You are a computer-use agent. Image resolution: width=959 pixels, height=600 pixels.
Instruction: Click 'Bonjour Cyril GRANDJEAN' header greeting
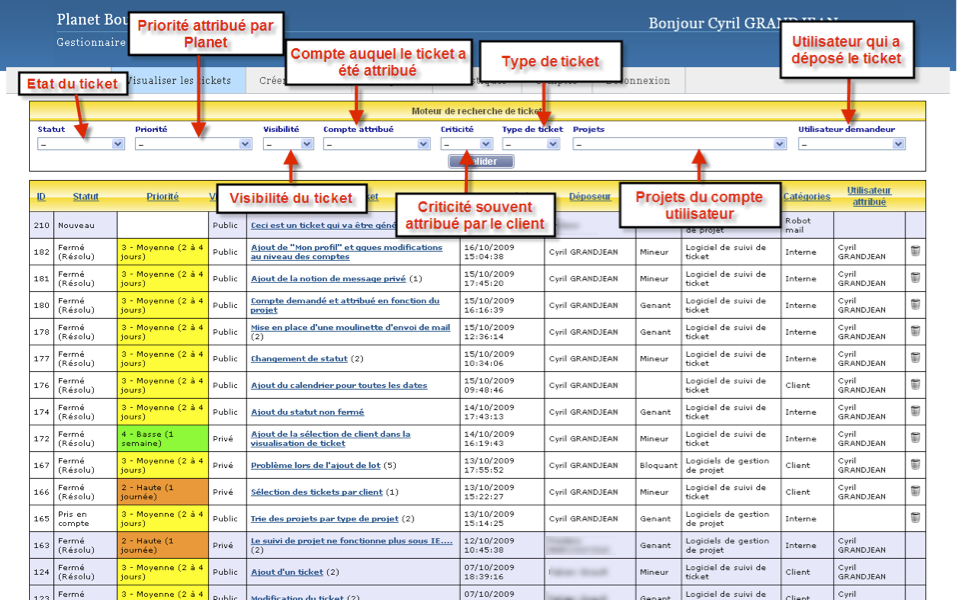coord(743,23)
